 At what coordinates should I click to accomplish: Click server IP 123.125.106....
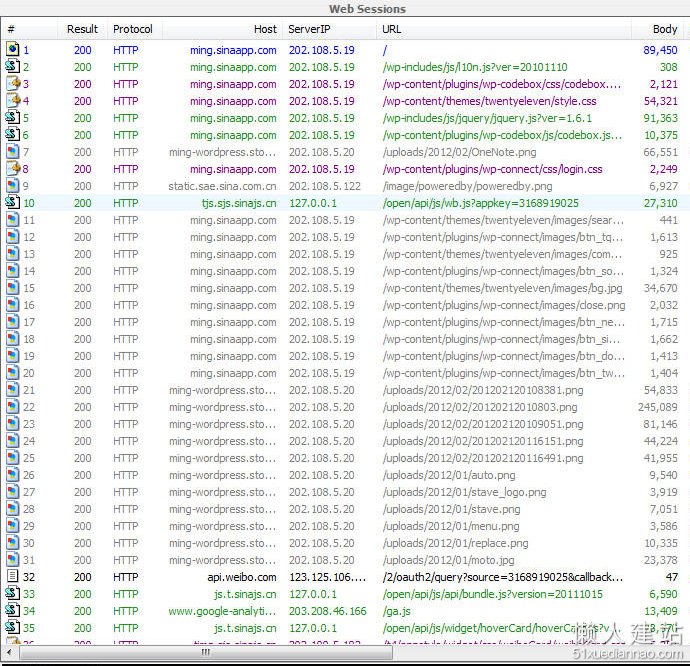point(327,577)
